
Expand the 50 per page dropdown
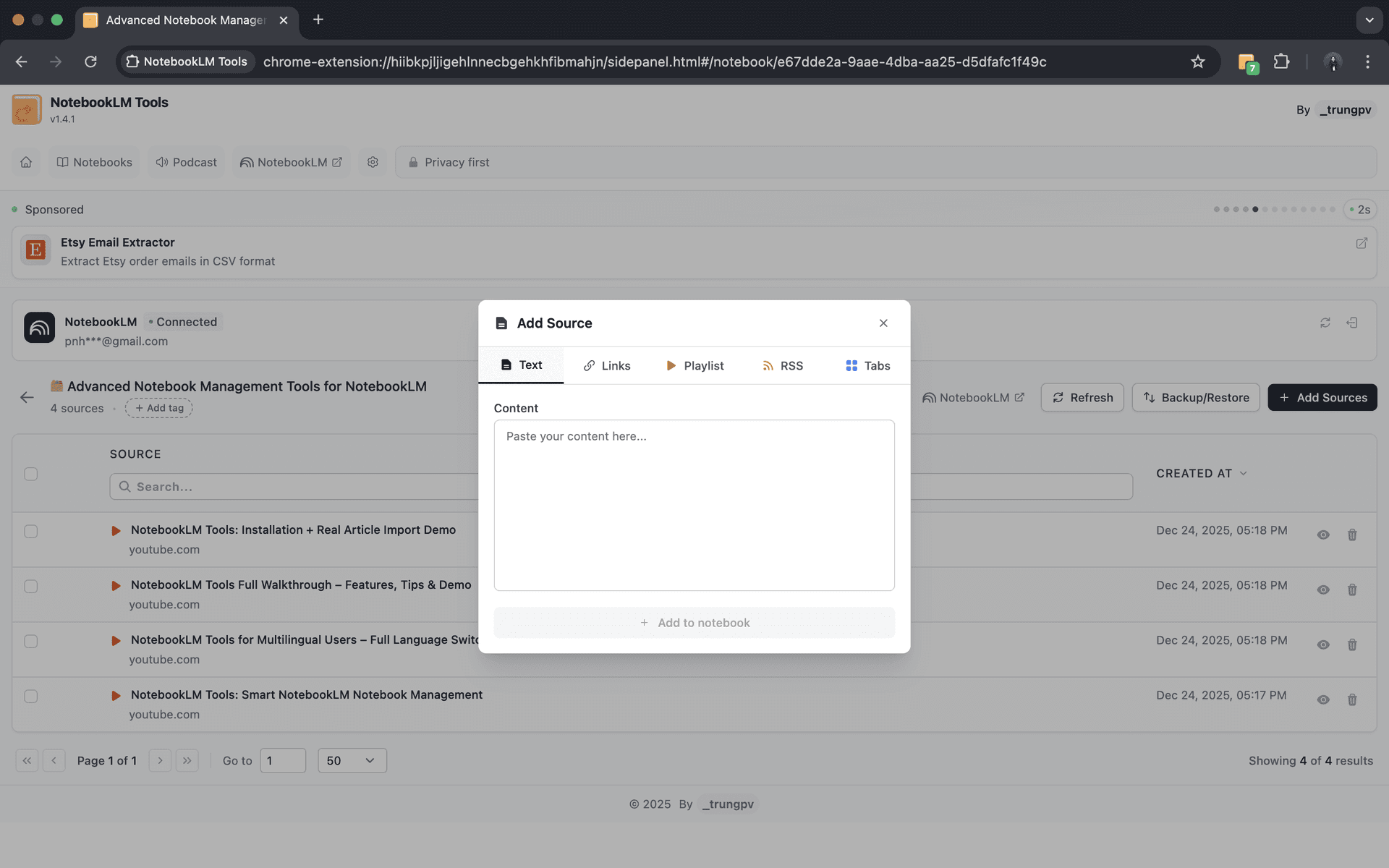pos(352,760)
